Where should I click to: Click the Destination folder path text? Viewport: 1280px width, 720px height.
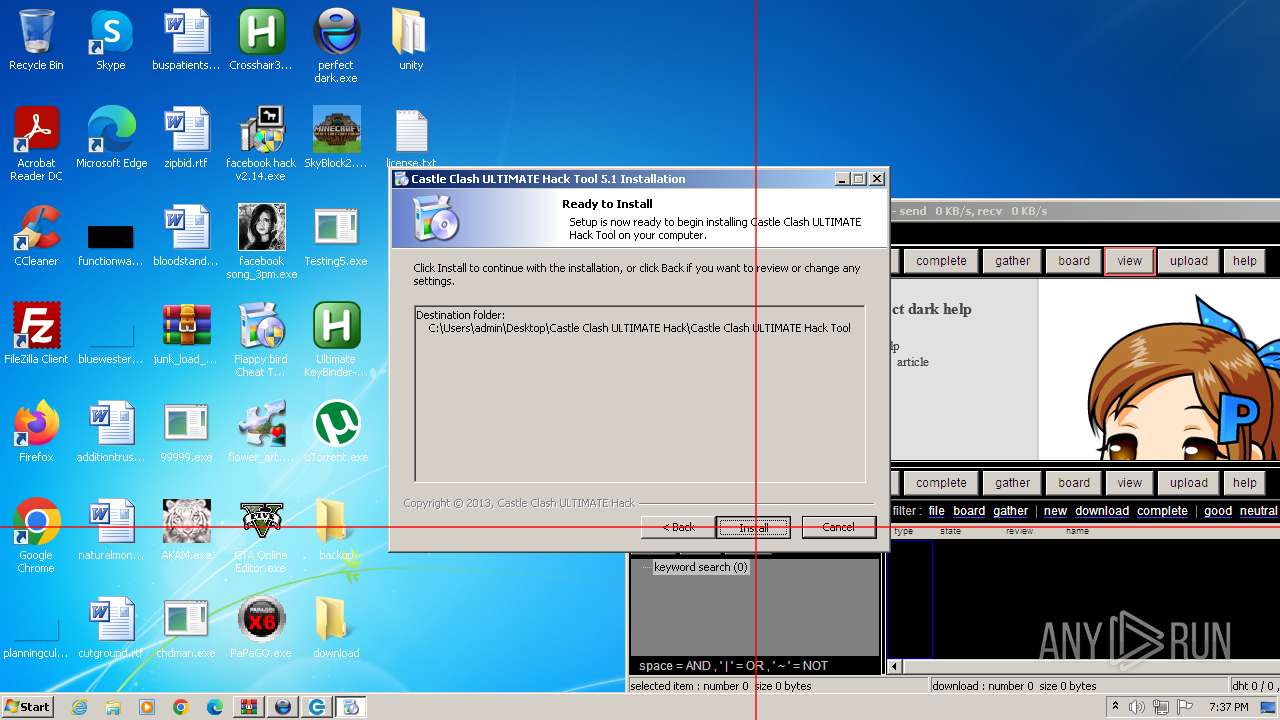click(639, 328)
